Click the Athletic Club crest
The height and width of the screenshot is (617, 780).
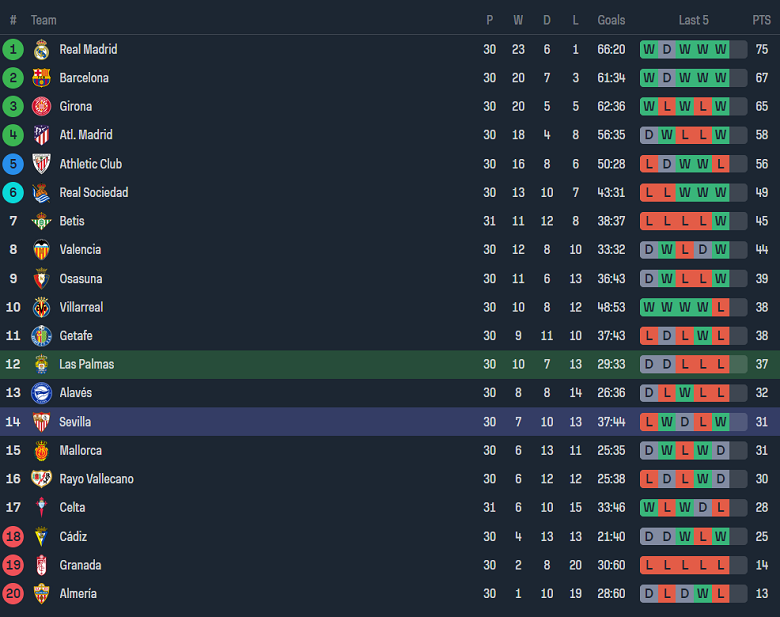coord(41,164)
